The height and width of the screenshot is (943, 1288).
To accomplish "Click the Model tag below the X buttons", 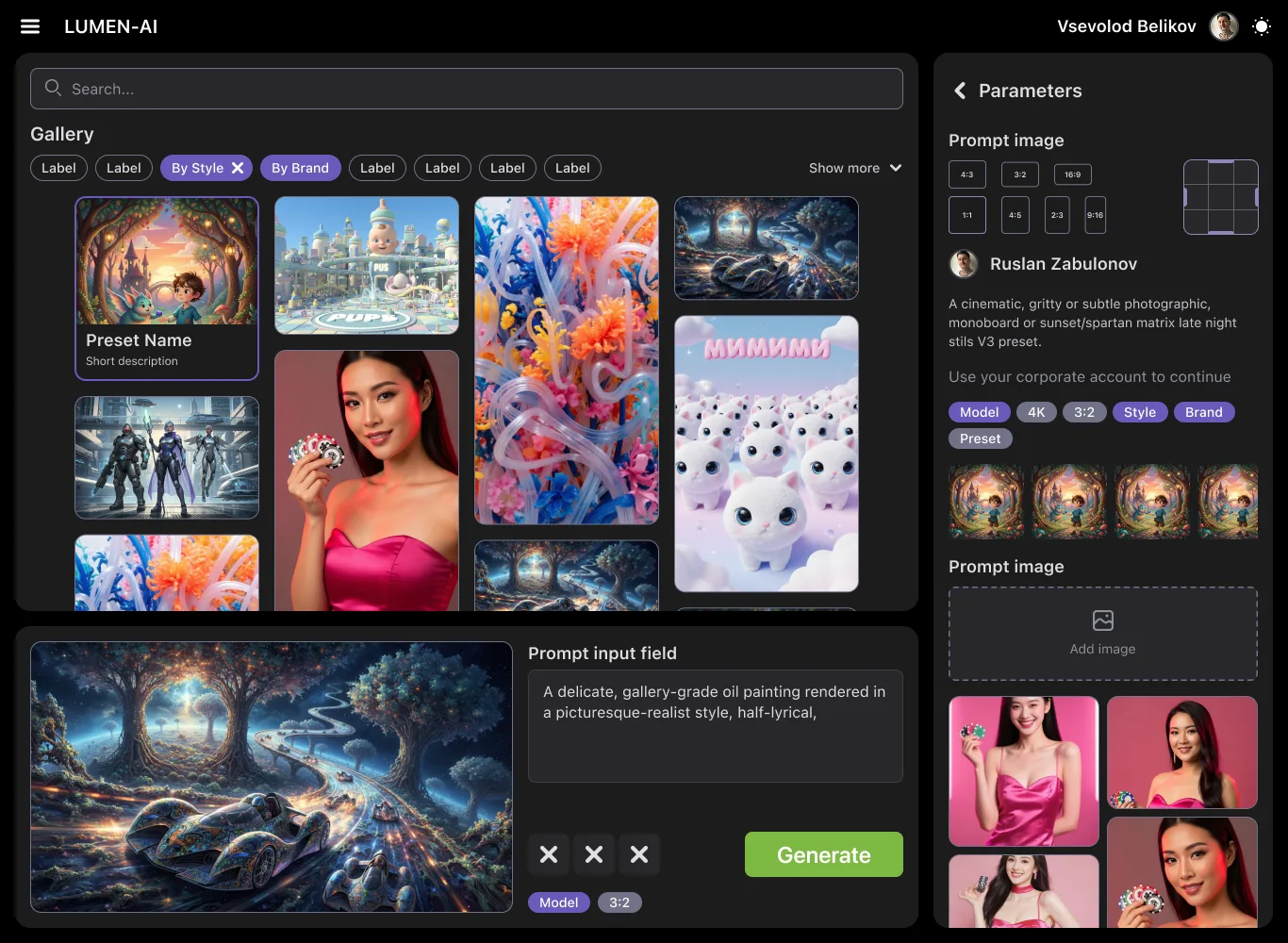I will [x=559, y=902].
